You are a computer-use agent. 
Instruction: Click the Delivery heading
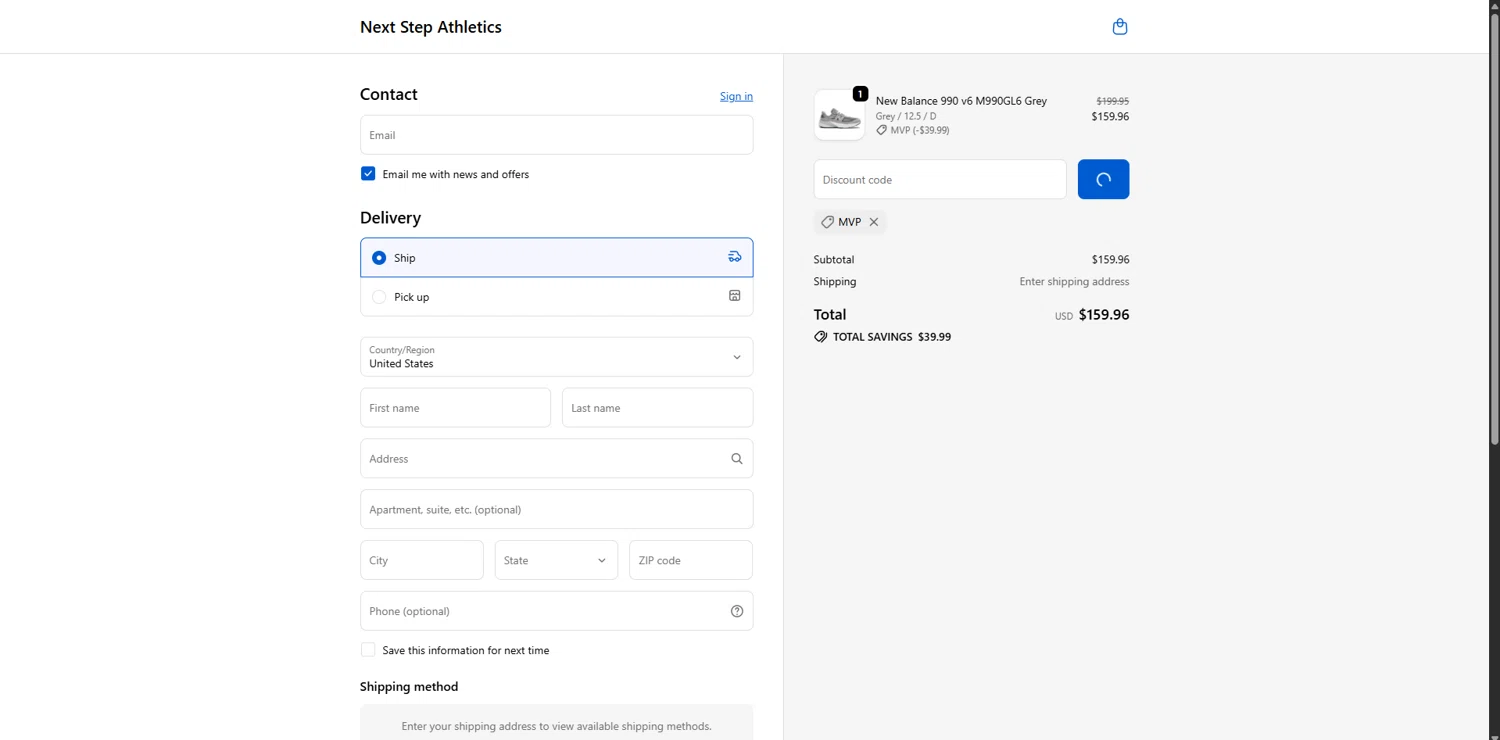390,218
